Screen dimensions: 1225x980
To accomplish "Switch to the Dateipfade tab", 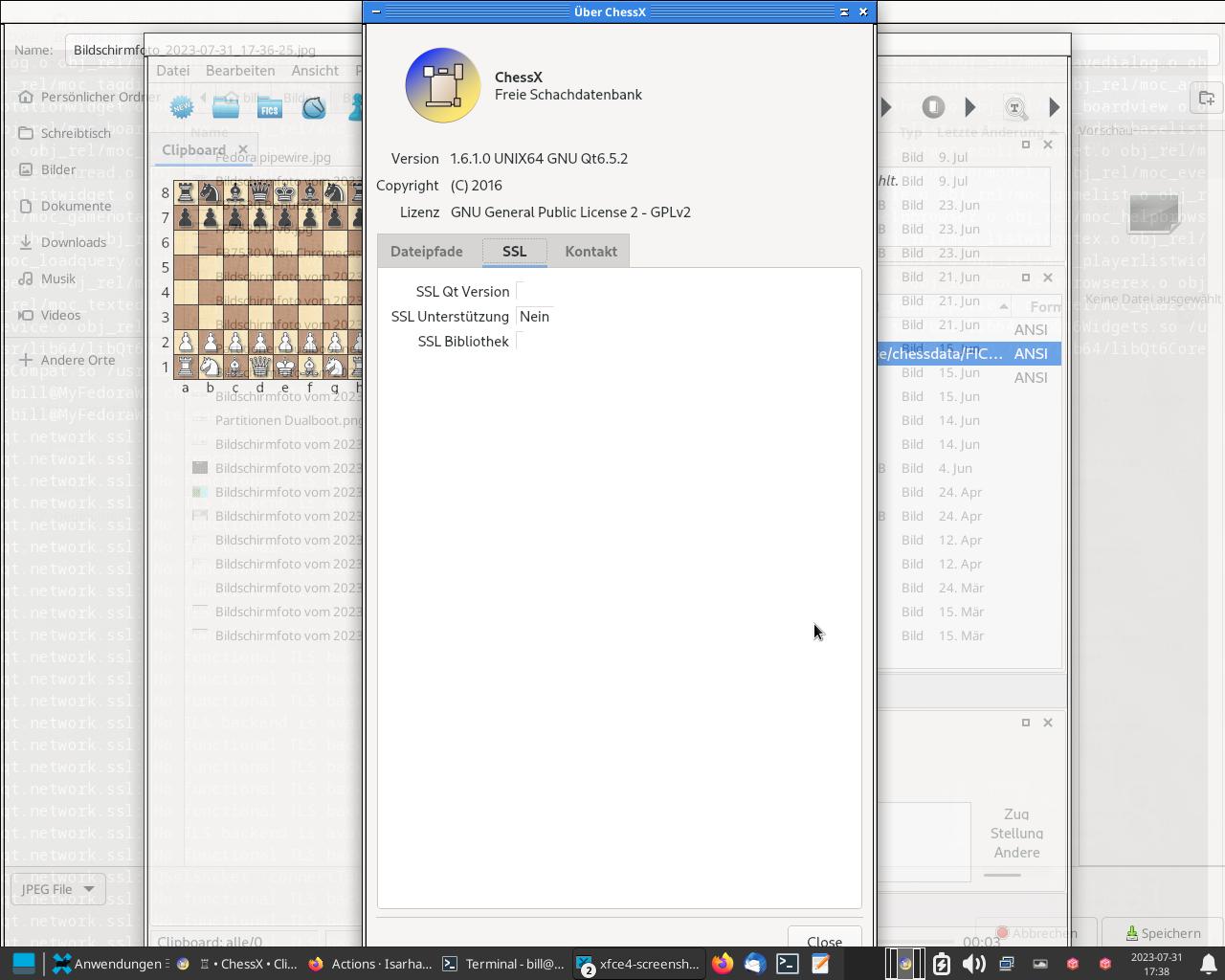I will click(427, 251).
